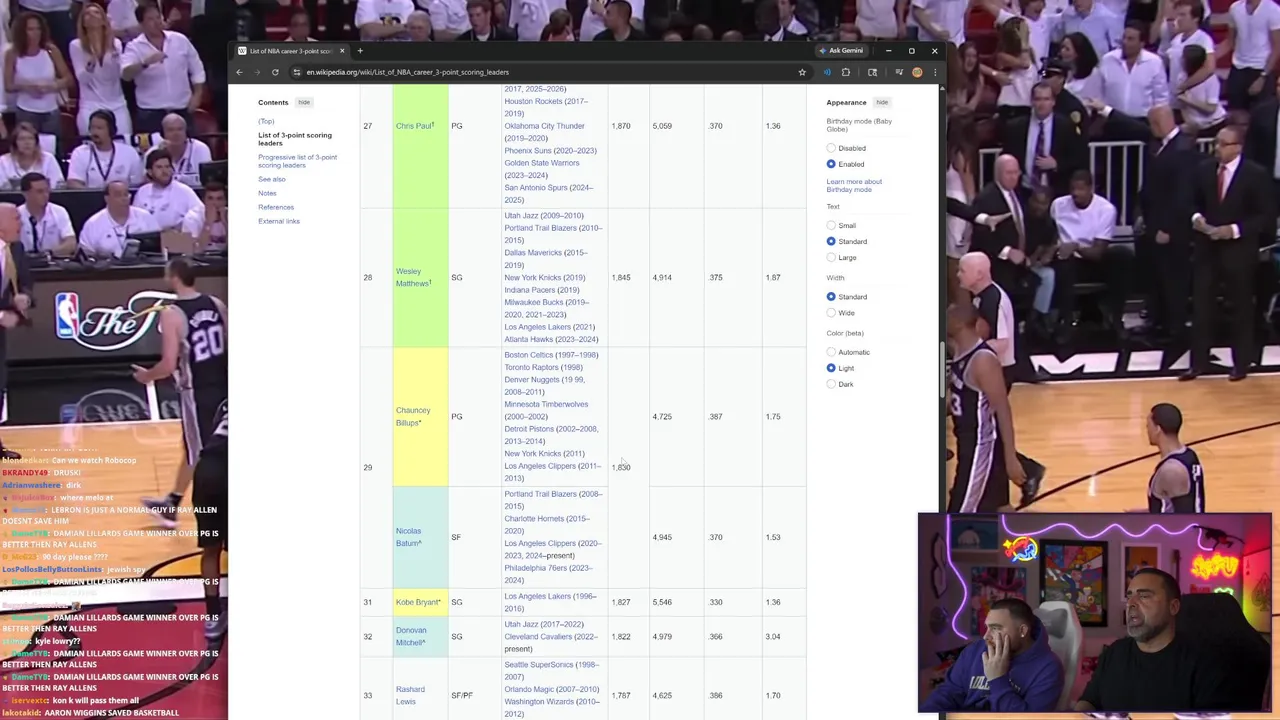Click the 5,546 value in Kobe Bryant row
1280x720 pixels.
662,602
